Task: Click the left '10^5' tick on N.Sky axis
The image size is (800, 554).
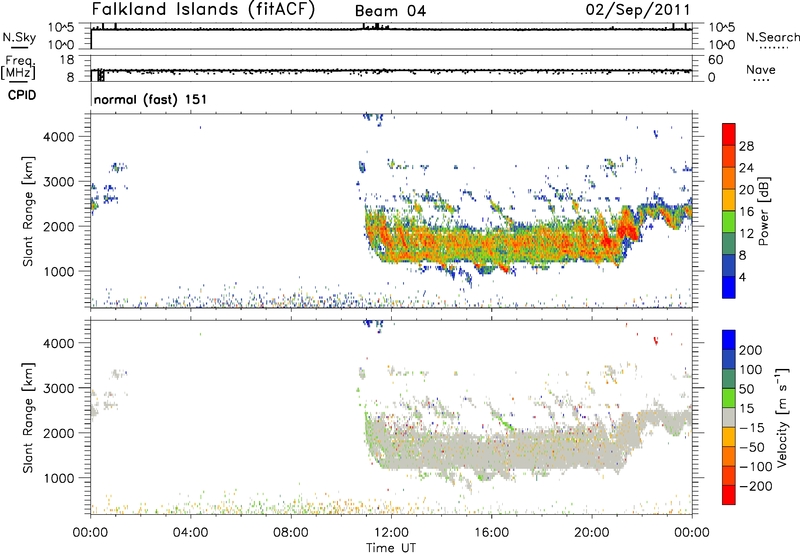Action: click(x=61, y=28)
